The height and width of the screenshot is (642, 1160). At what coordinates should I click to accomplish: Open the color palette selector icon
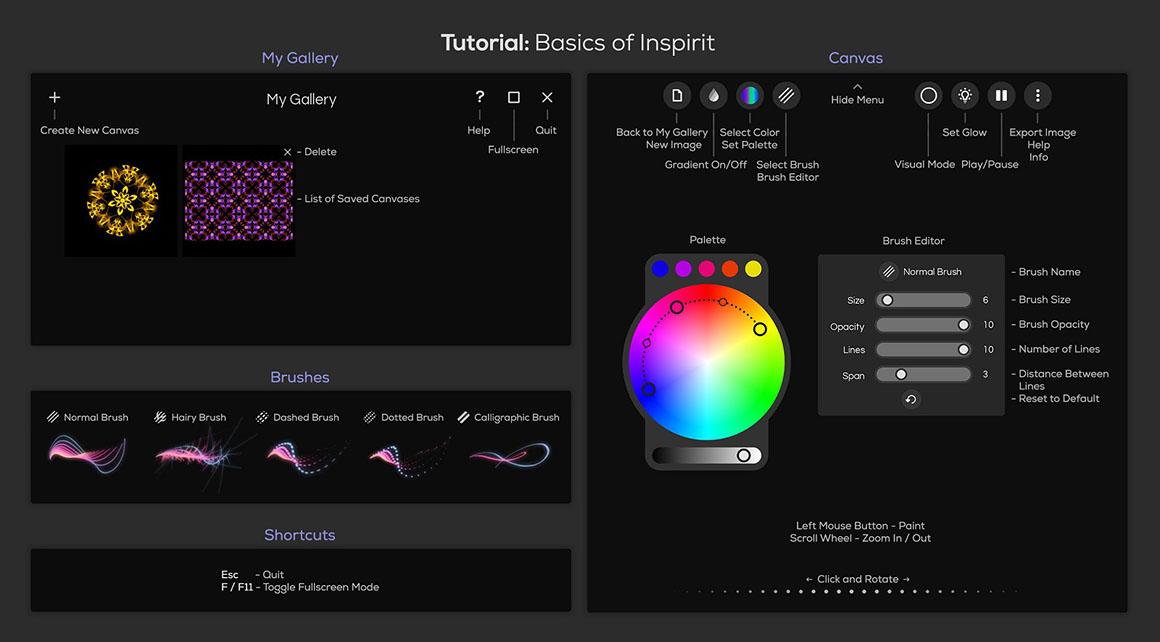tap(750, 96)
